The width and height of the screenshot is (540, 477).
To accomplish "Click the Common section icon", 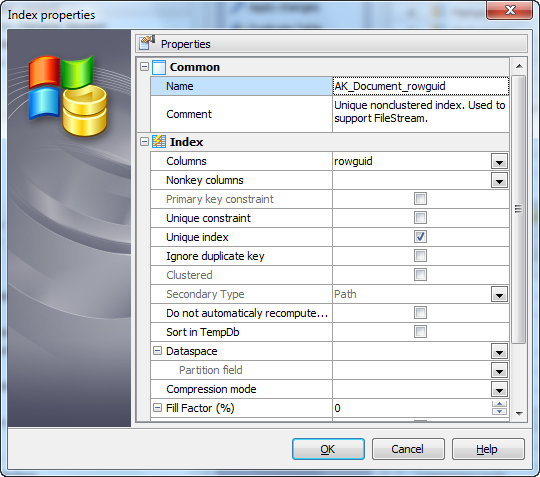I will pos(159,67).
